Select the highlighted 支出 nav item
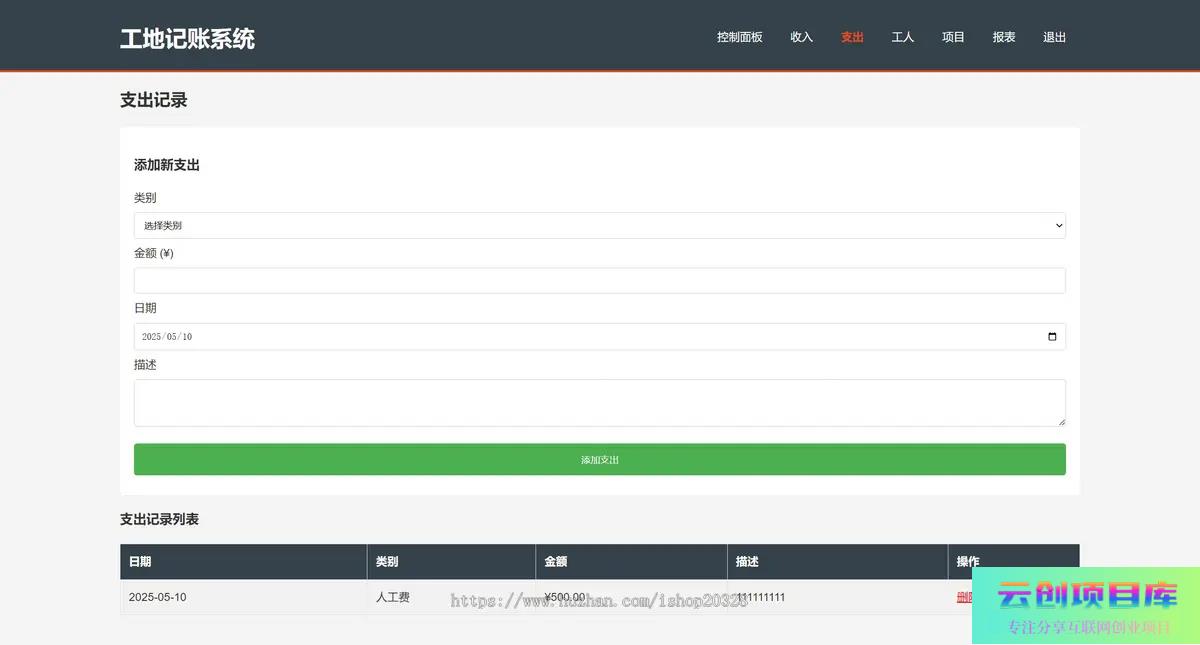This screenshot has height=645, width=1200. pyautogui.click(x=852, y=37)
